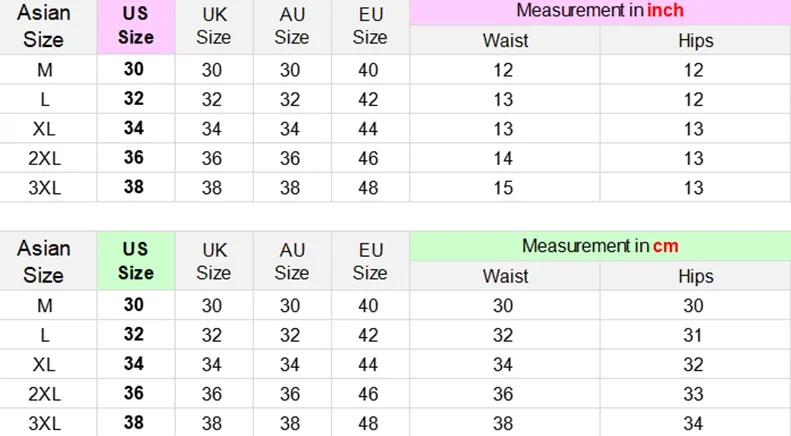Select the 'Measurement in cm' header
Screen dimensions: 791x436
(x=600, y=246)
